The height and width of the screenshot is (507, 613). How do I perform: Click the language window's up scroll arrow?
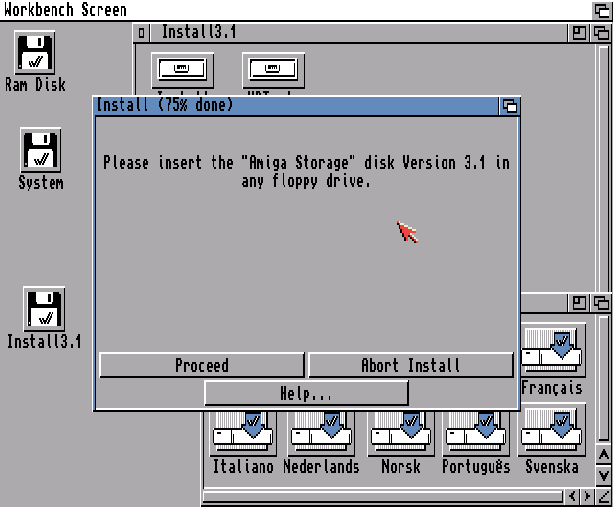(603, 455)
